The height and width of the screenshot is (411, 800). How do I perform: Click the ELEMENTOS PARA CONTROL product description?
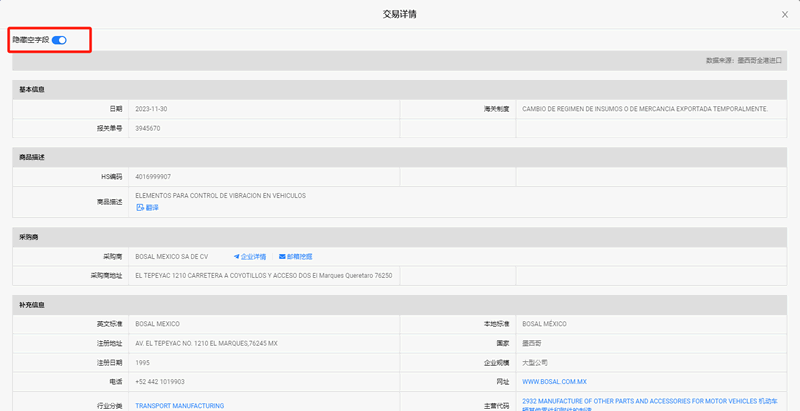pos(220,195)
